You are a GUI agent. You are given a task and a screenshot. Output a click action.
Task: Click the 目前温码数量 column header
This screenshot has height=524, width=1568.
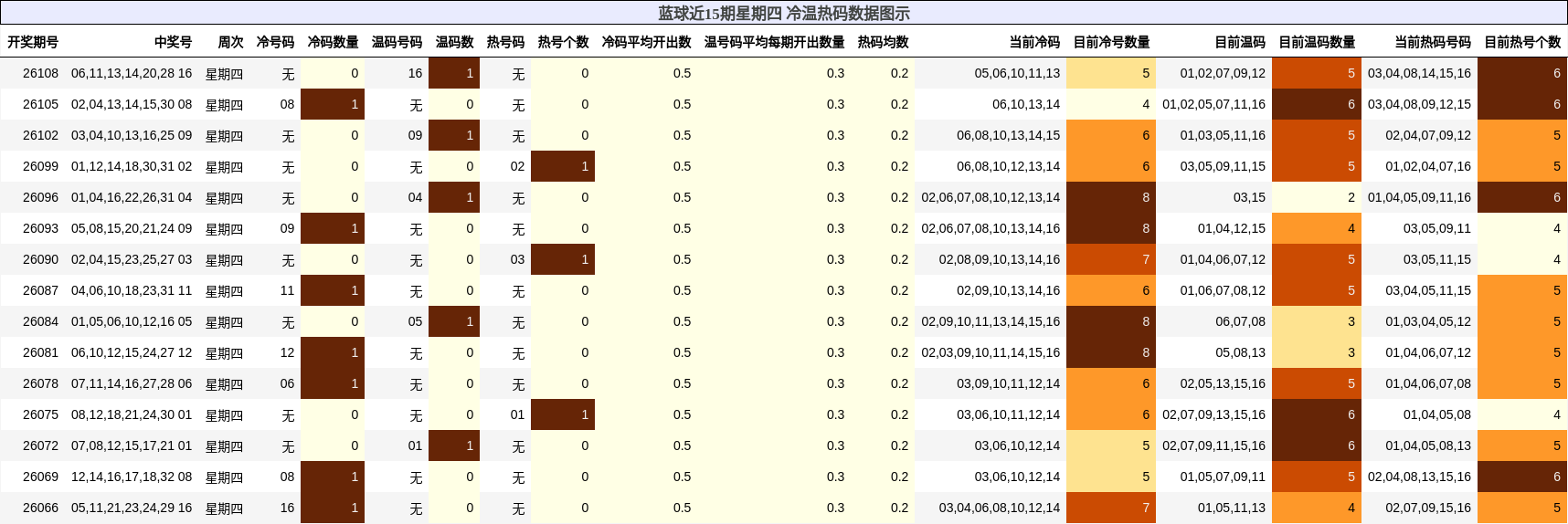[x=1317, y=42]
